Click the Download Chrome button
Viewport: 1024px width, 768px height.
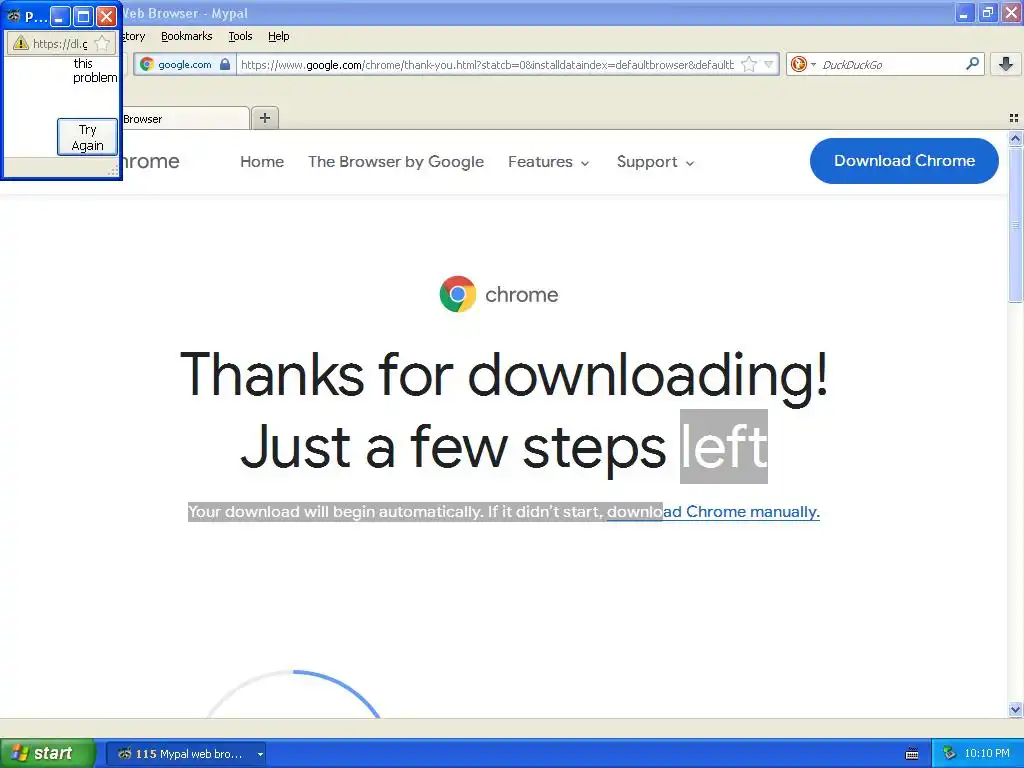(904, 161)
